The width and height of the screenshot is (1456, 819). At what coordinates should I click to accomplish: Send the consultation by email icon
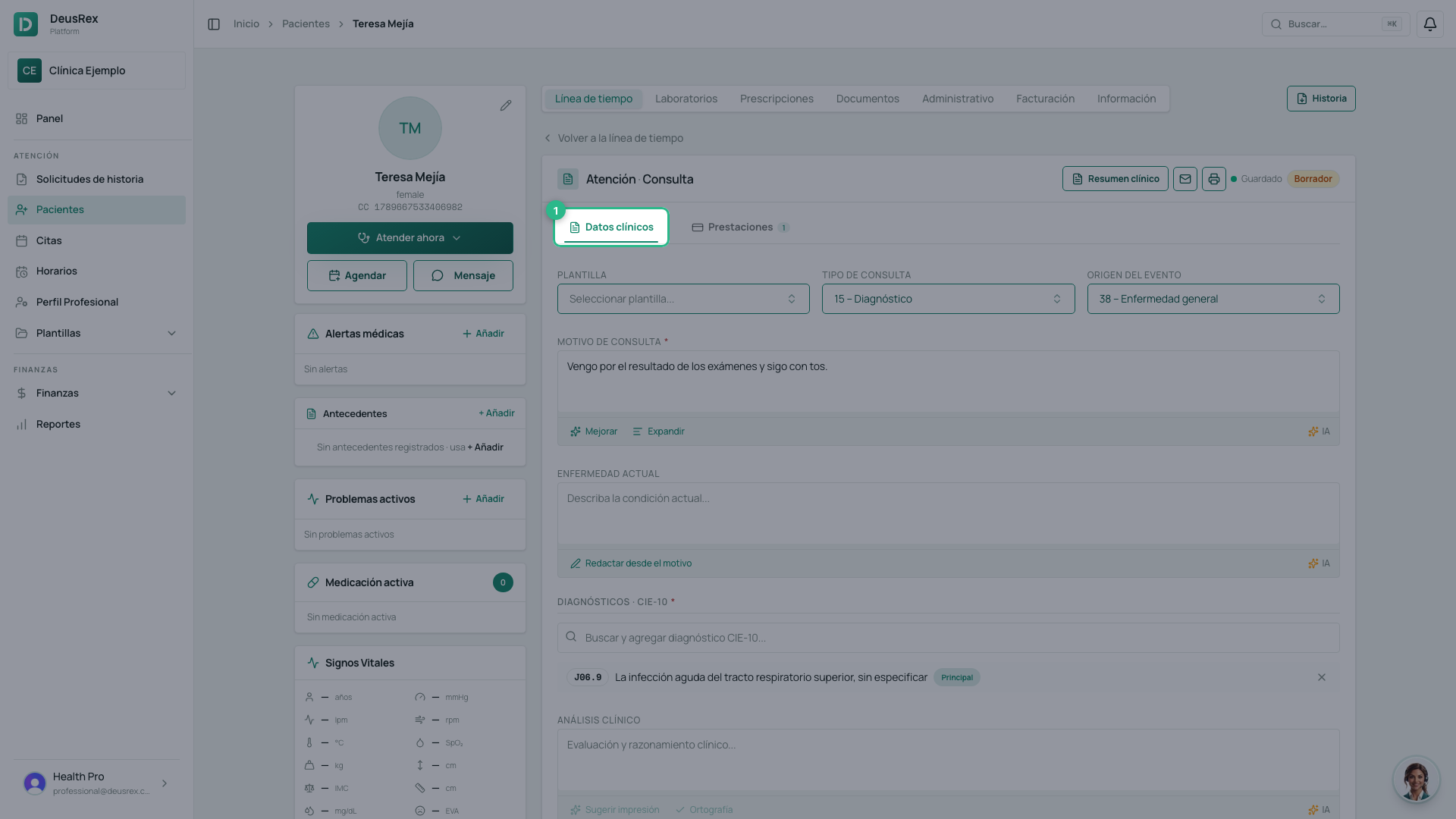tap(1185, 179)
